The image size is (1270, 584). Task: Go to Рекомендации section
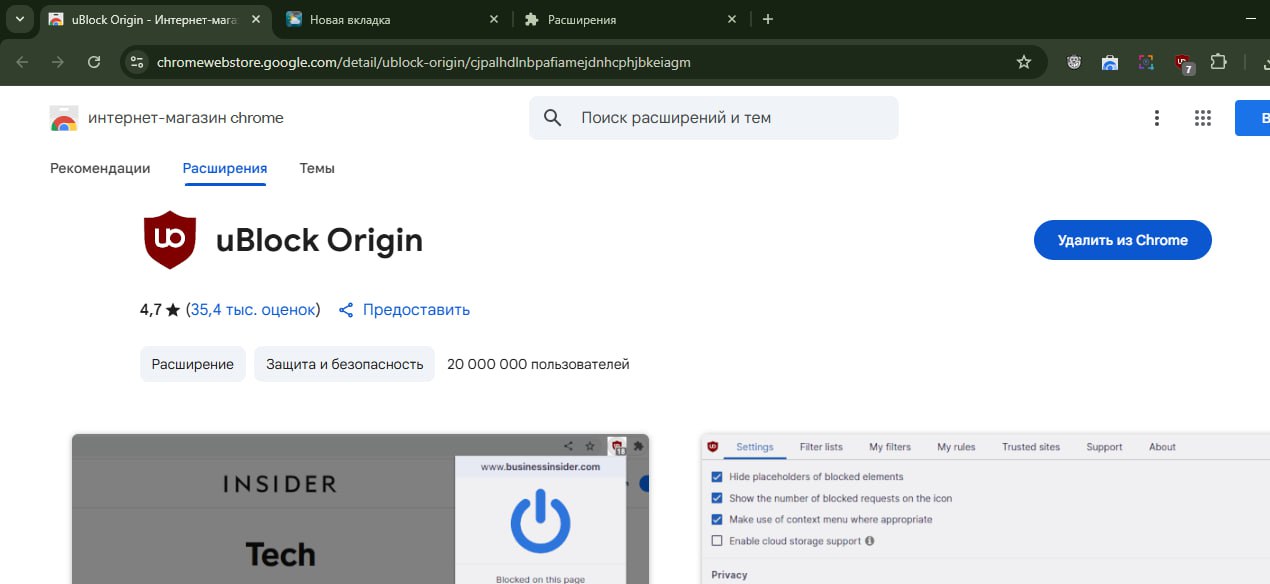tap(100, 168)
